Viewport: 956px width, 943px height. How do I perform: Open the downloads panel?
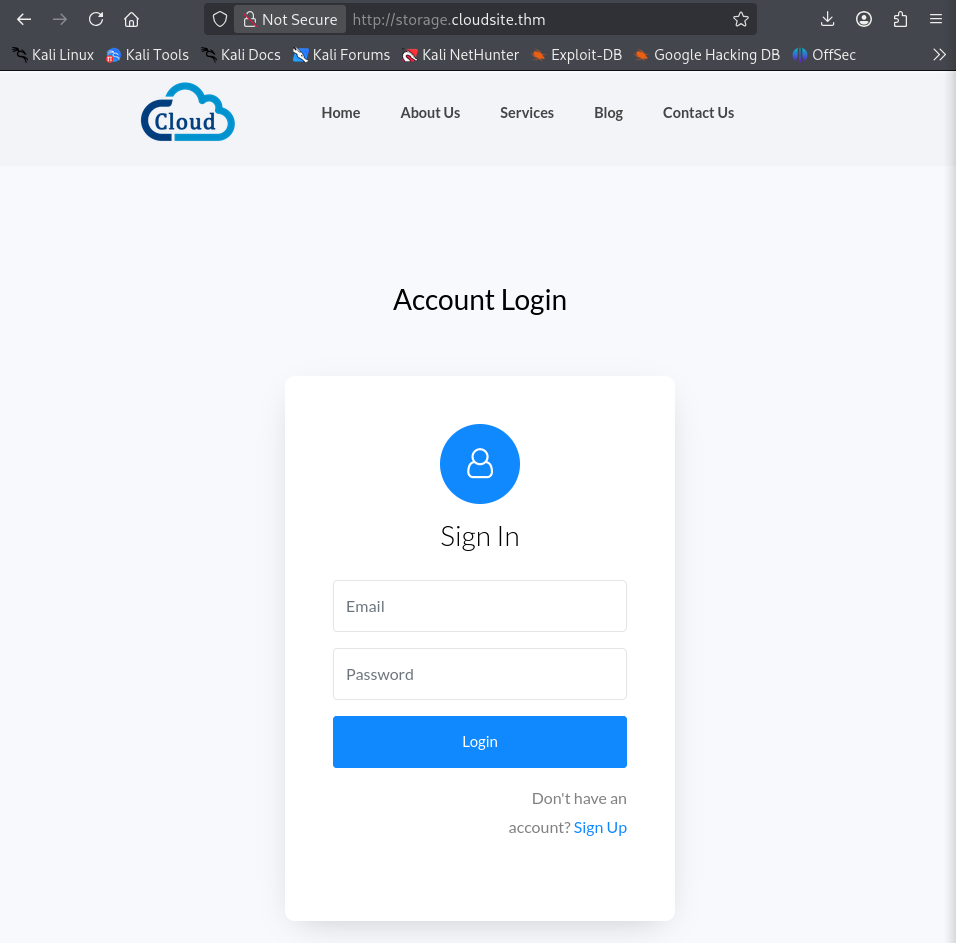coord(827,20)
